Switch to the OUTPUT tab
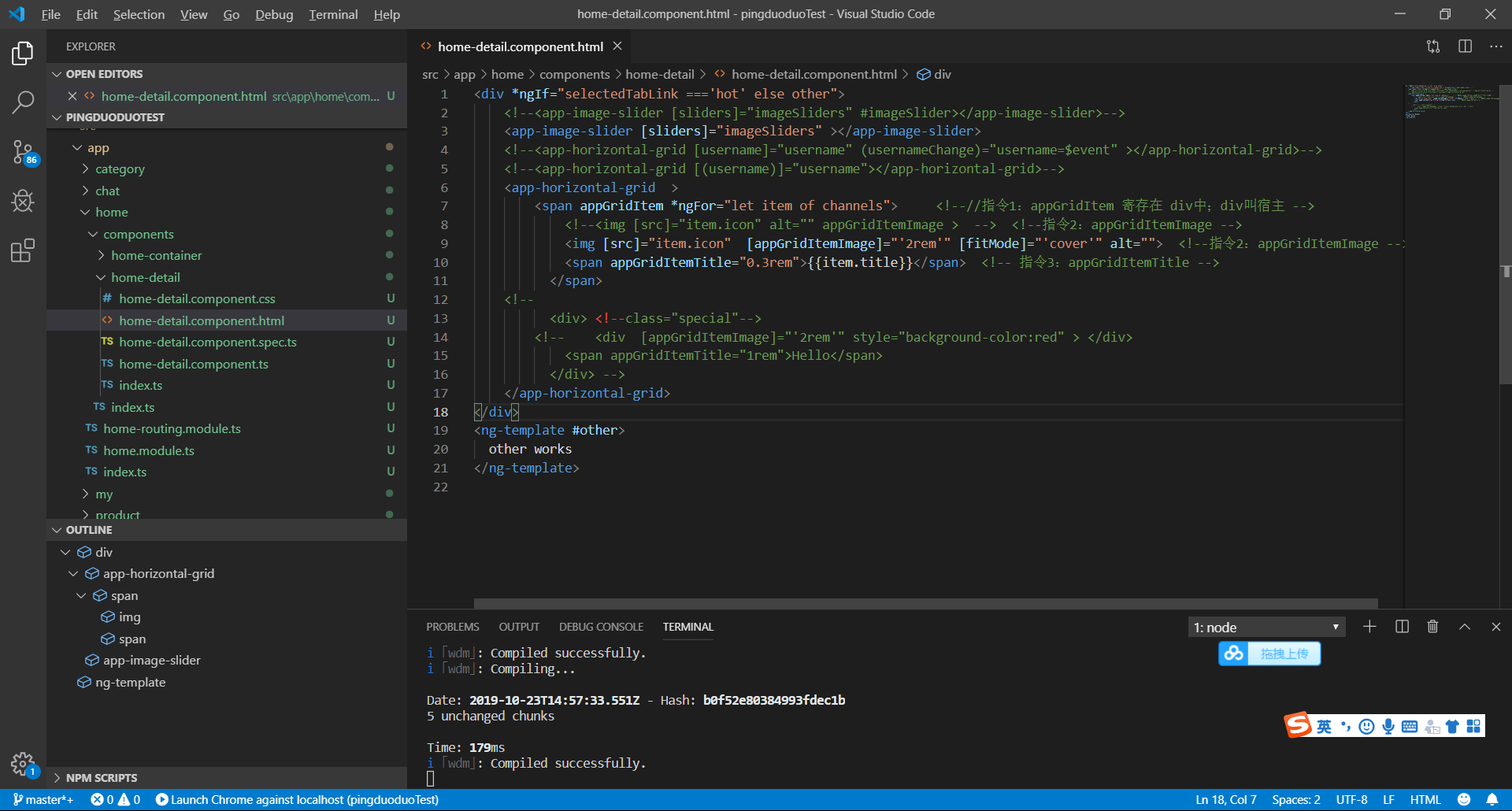Viewport: 1512px width, 811px height. (519, 627)
